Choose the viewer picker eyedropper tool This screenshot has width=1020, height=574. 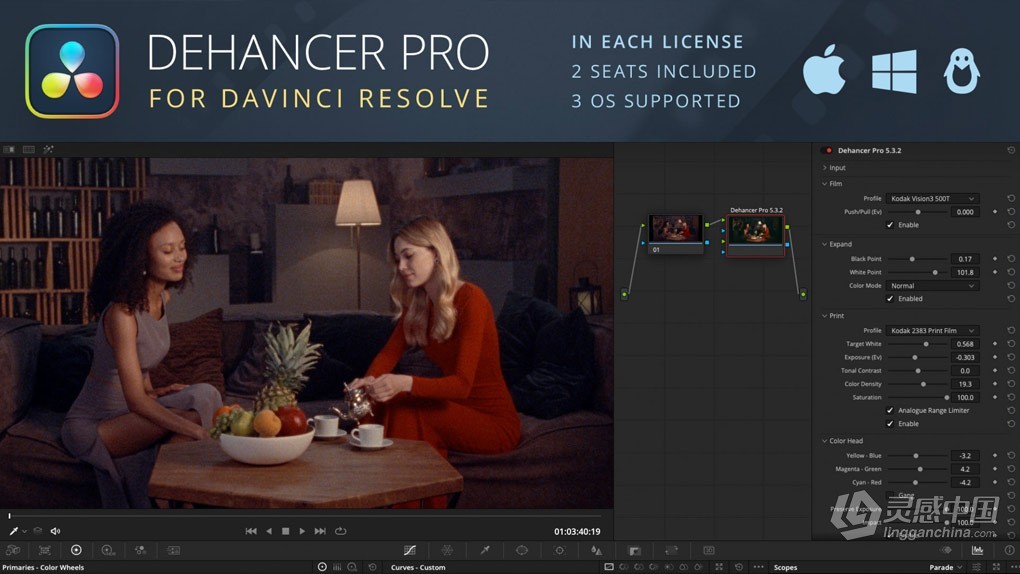(14, 531)
